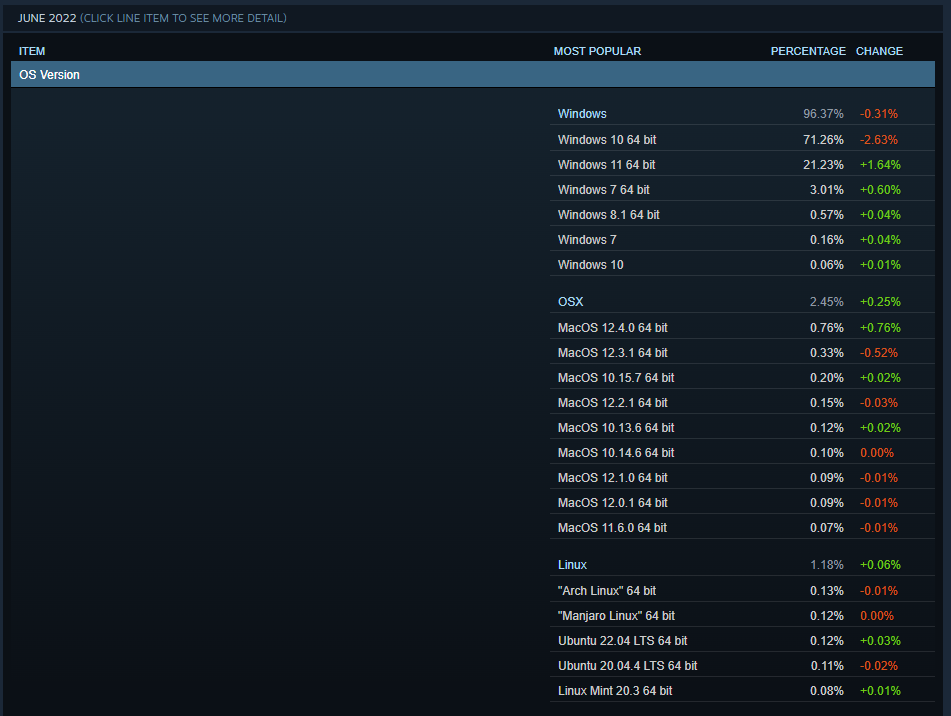
Task: Click the -0.52% change value
Action: [x=878, y=352]
